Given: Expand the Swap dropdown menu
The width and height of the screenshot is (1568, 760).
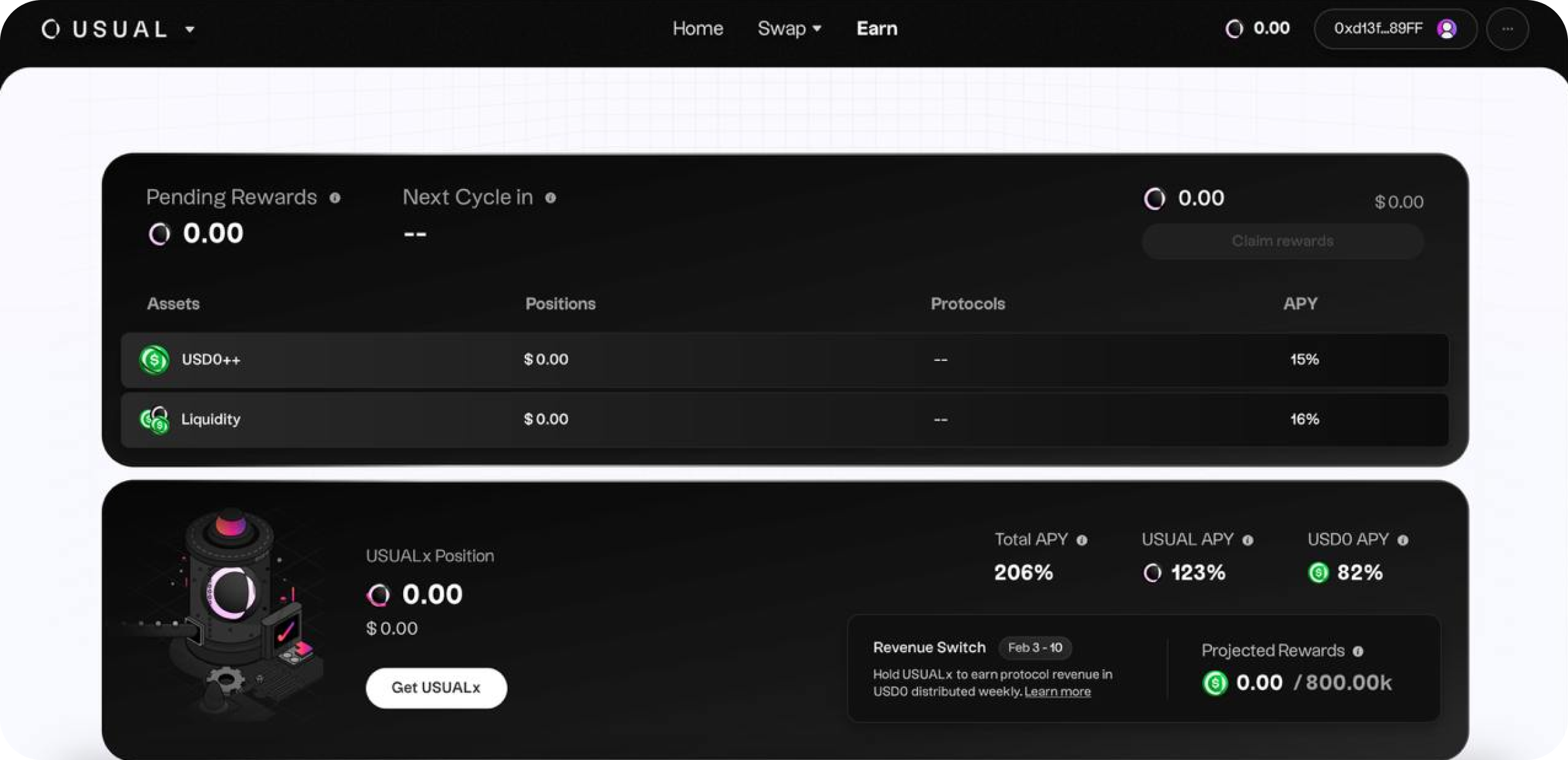Looking at the screenshot, I should pyautogui.click(x=789, y=29).
